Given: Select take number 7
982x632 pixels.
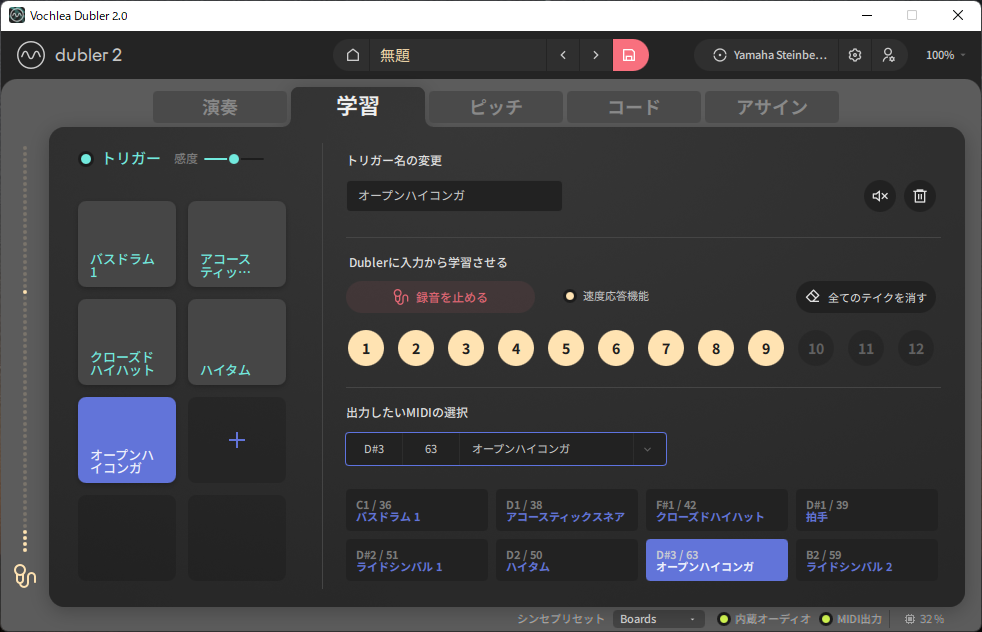Looking at the screenshot, I should tap(666, 348).
